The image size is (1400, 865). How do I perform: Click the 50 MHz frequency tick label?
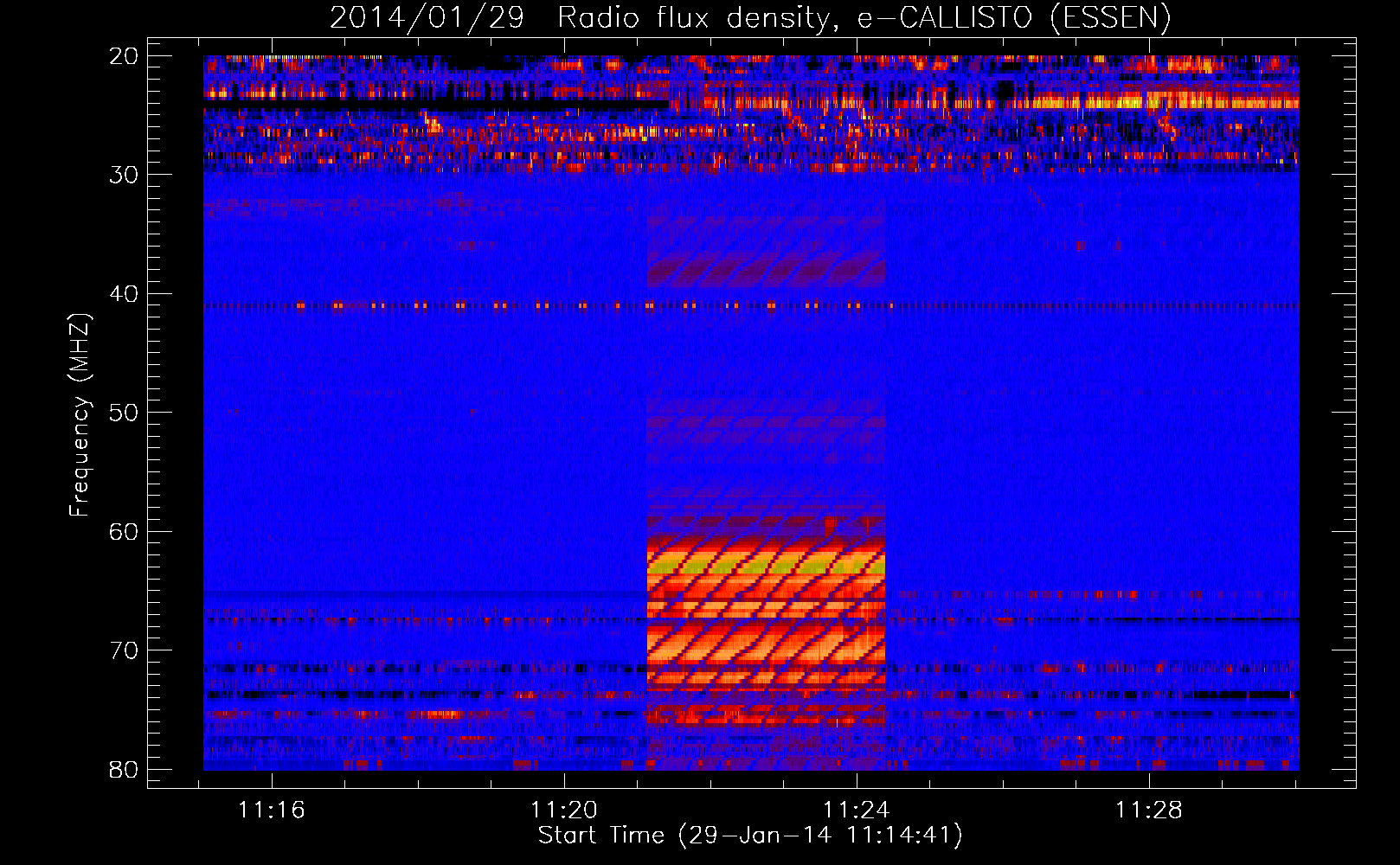pos(124,413)
